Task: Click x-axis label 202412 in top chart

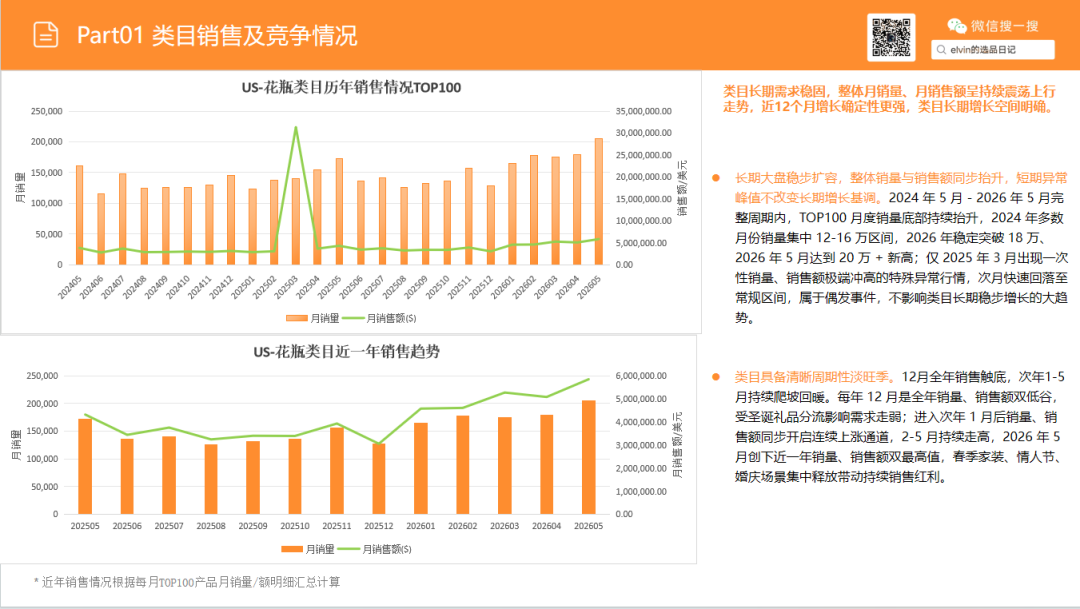Action: point(221,287)
